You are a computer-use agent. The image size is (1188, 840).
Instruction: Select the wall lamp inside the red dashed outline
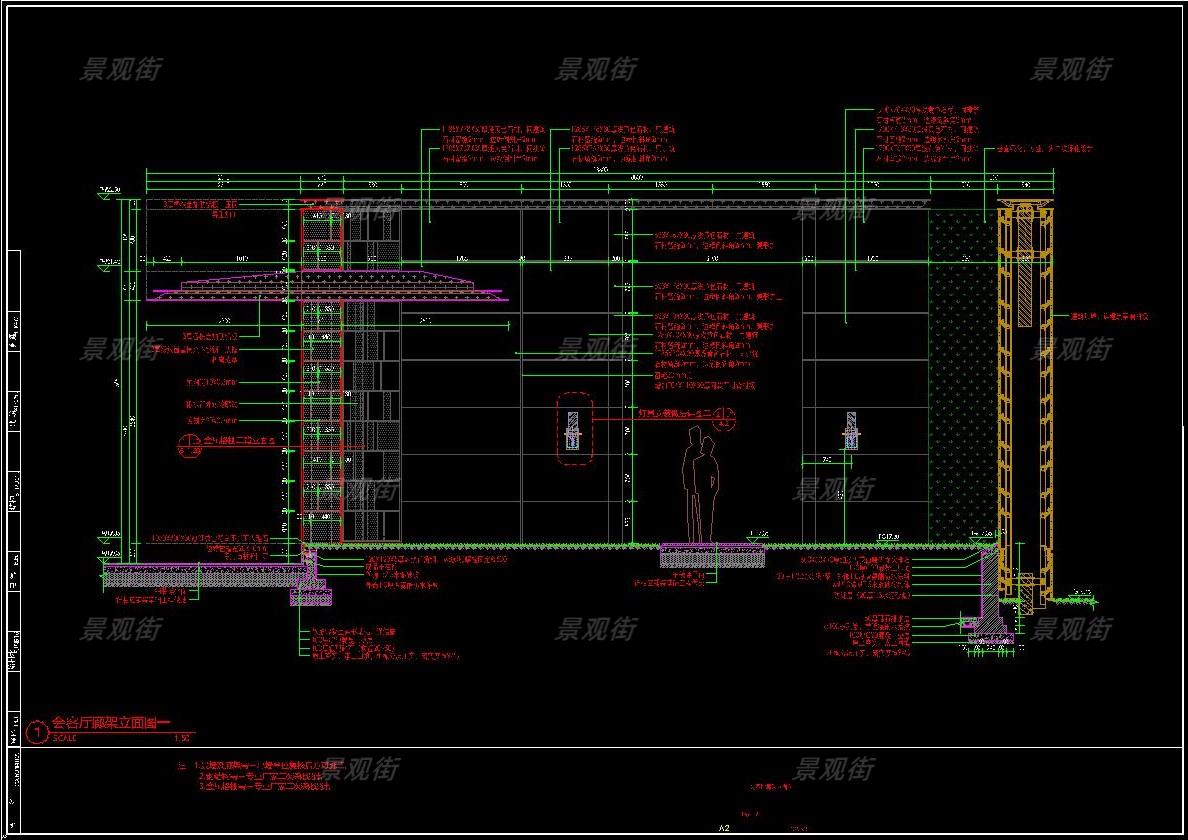tap(573, 431)
